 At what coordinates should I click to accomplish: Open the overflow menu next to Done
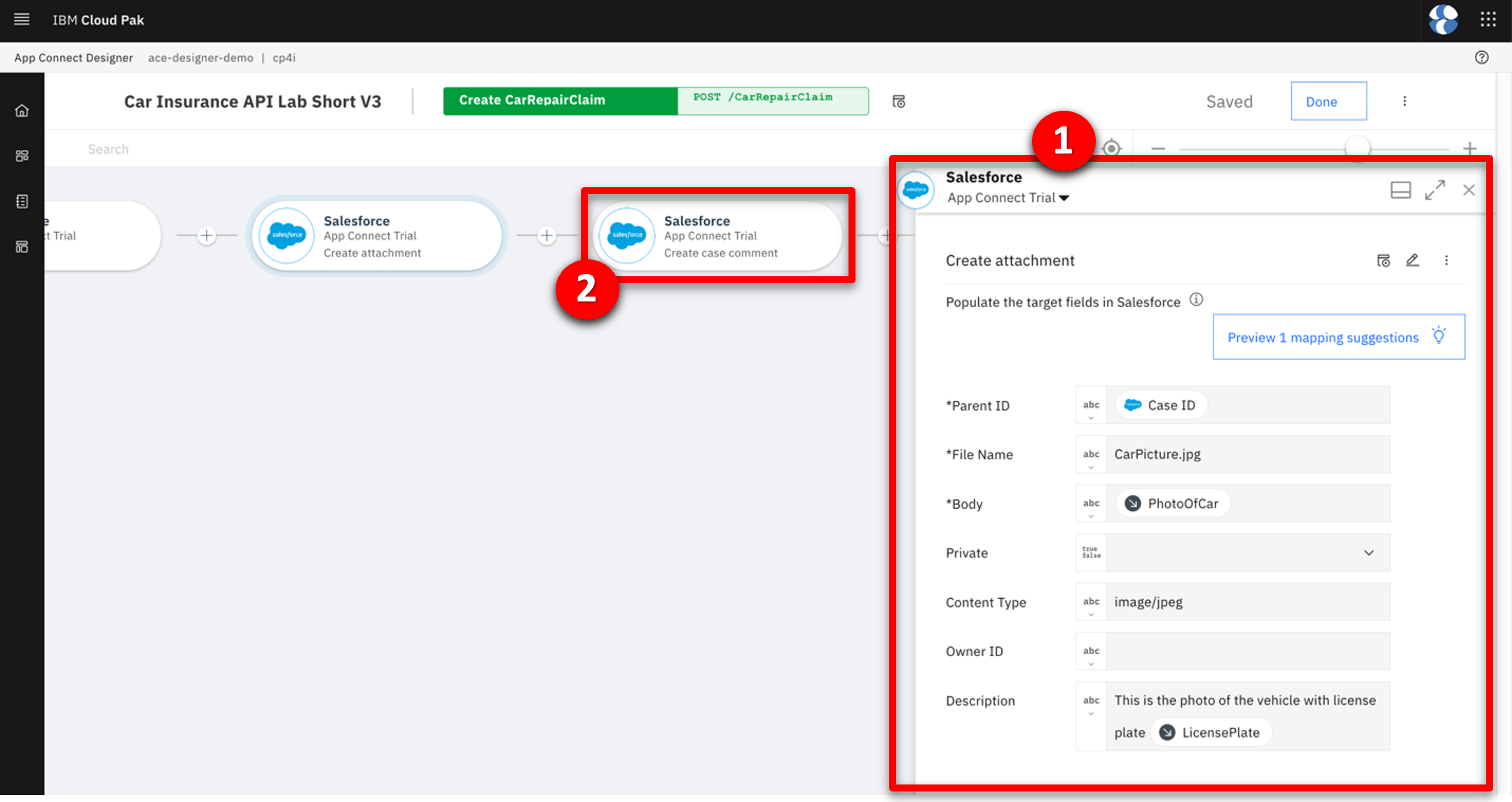coord(1406,101)
